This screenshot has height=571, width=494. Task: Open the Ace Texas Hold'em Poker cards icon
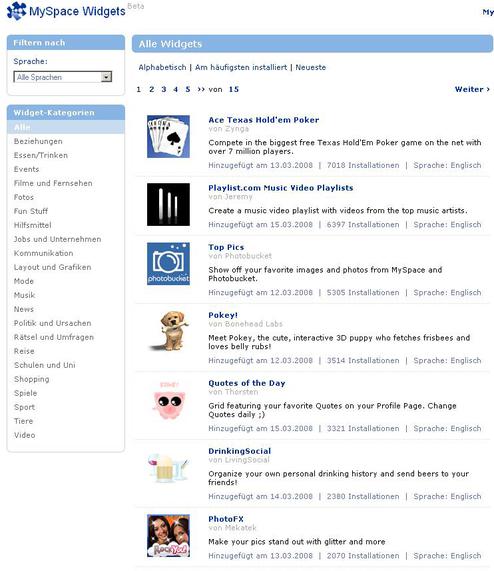click(x=168, y=137)
